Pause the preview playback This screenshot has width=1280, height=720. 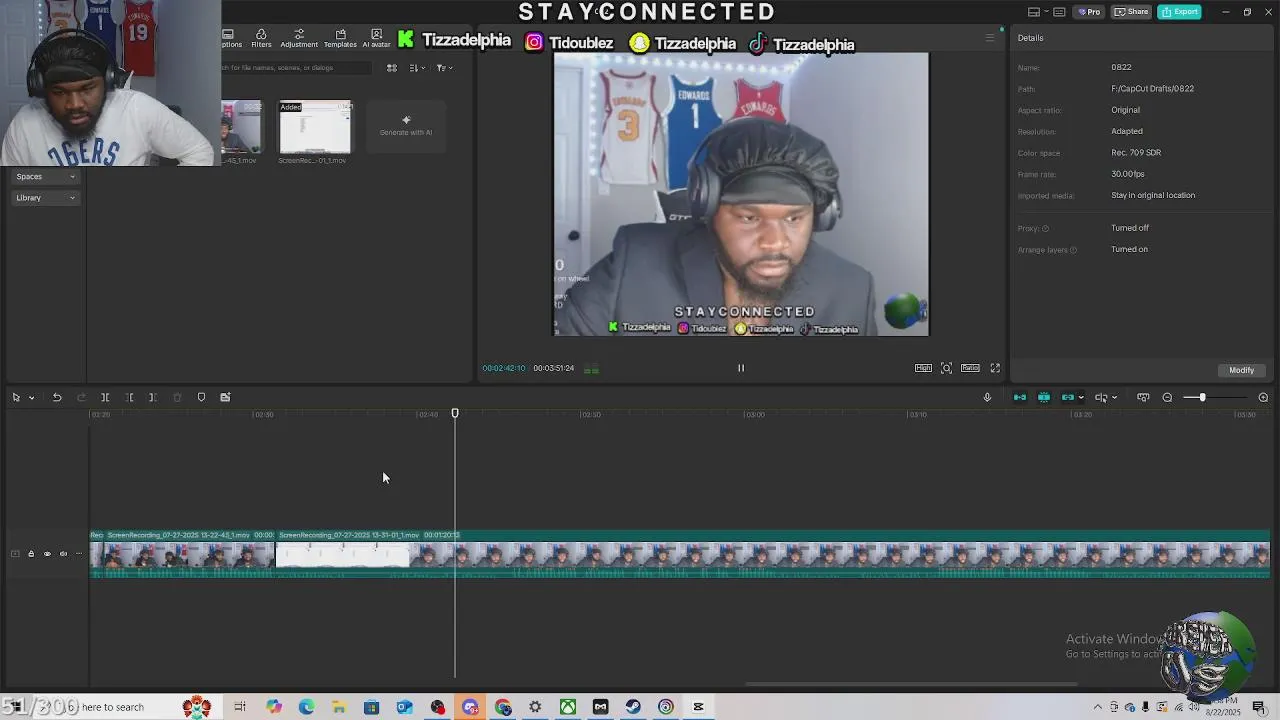tap(741, 368)
